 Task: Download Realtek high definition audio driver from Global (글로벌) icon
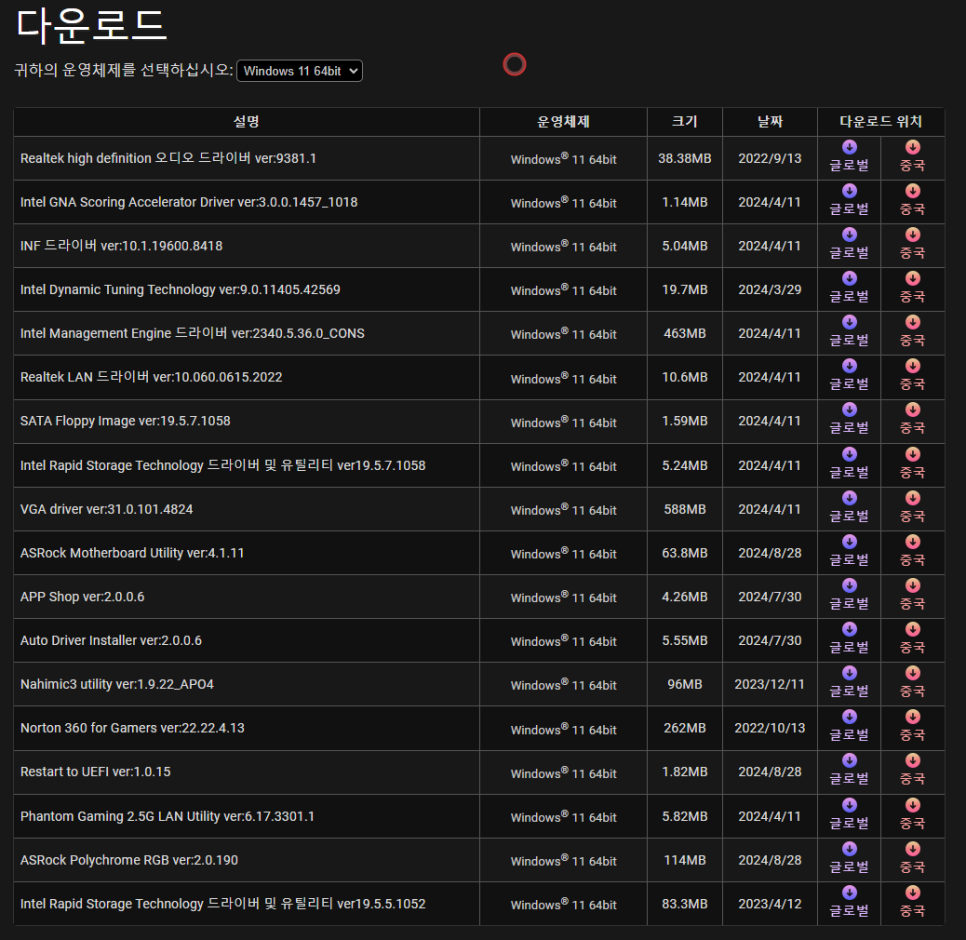(x=850, y=147)
